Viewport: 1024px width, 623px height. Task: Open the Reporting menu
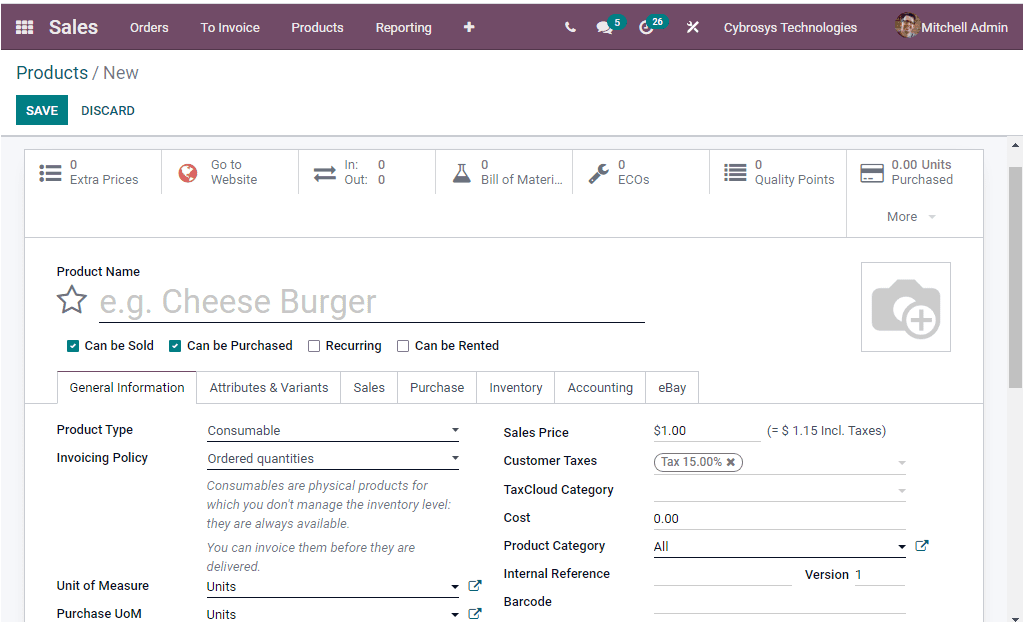[x=403, y=27]
